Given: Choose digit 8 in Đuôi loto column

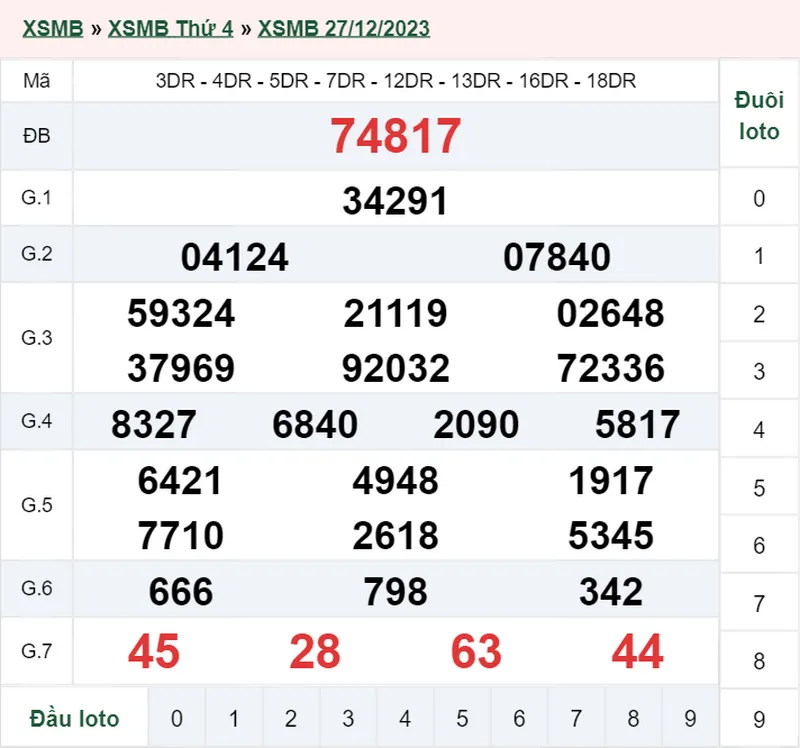Looking at the screenshot, I should (759, 661).
